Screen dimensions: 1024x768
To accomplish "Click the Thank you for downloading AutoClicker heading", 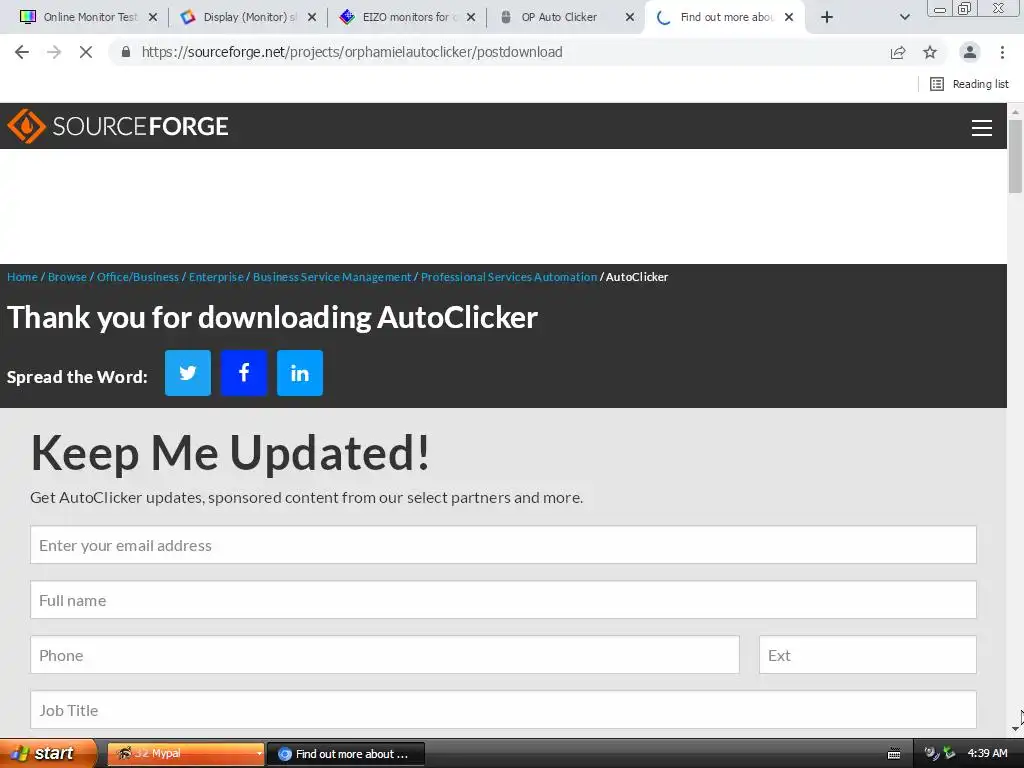I will 272,318.
